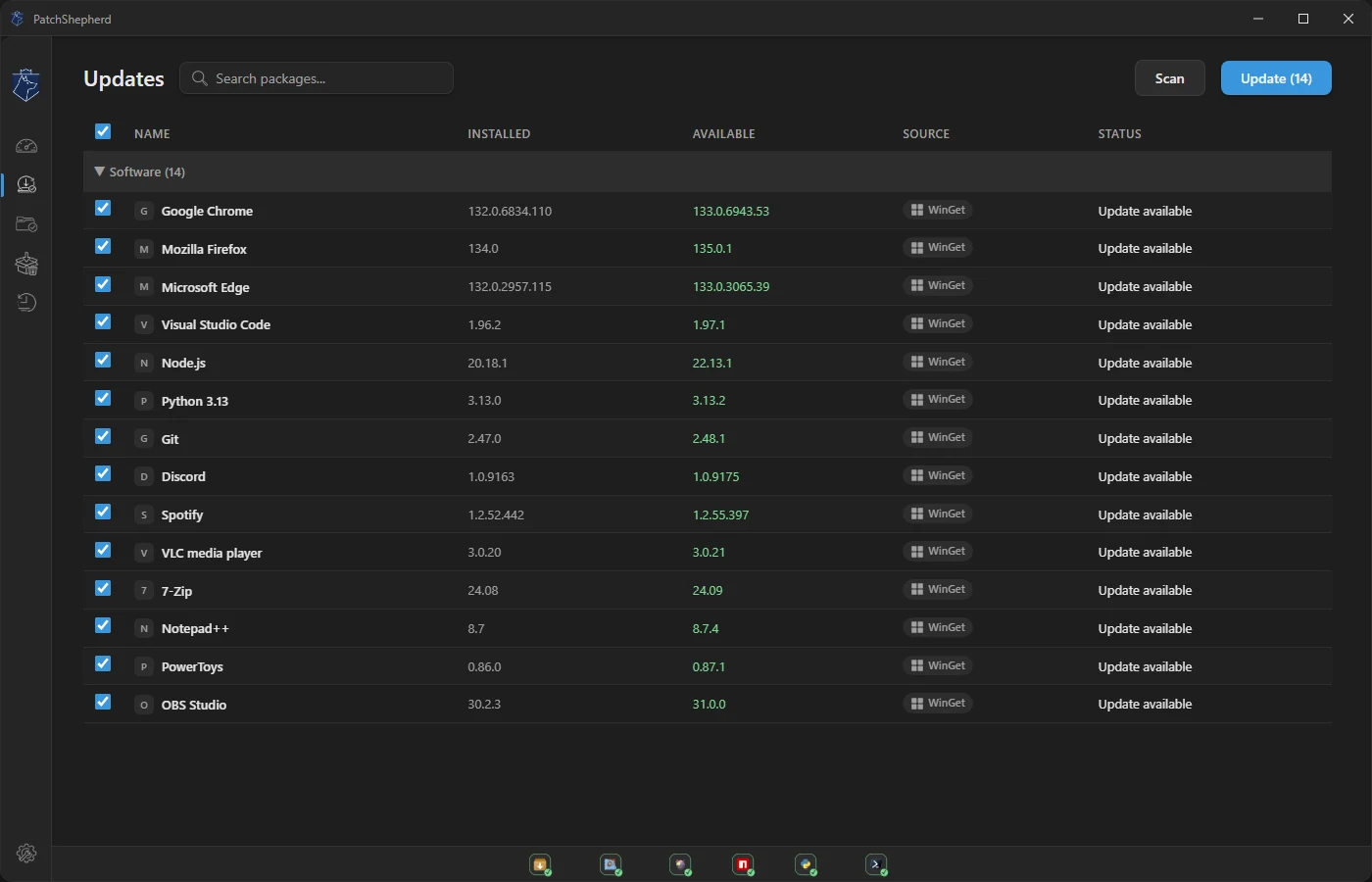
Task: Open the dashboard gauge icon in sidebar
Action: [26, 146]
